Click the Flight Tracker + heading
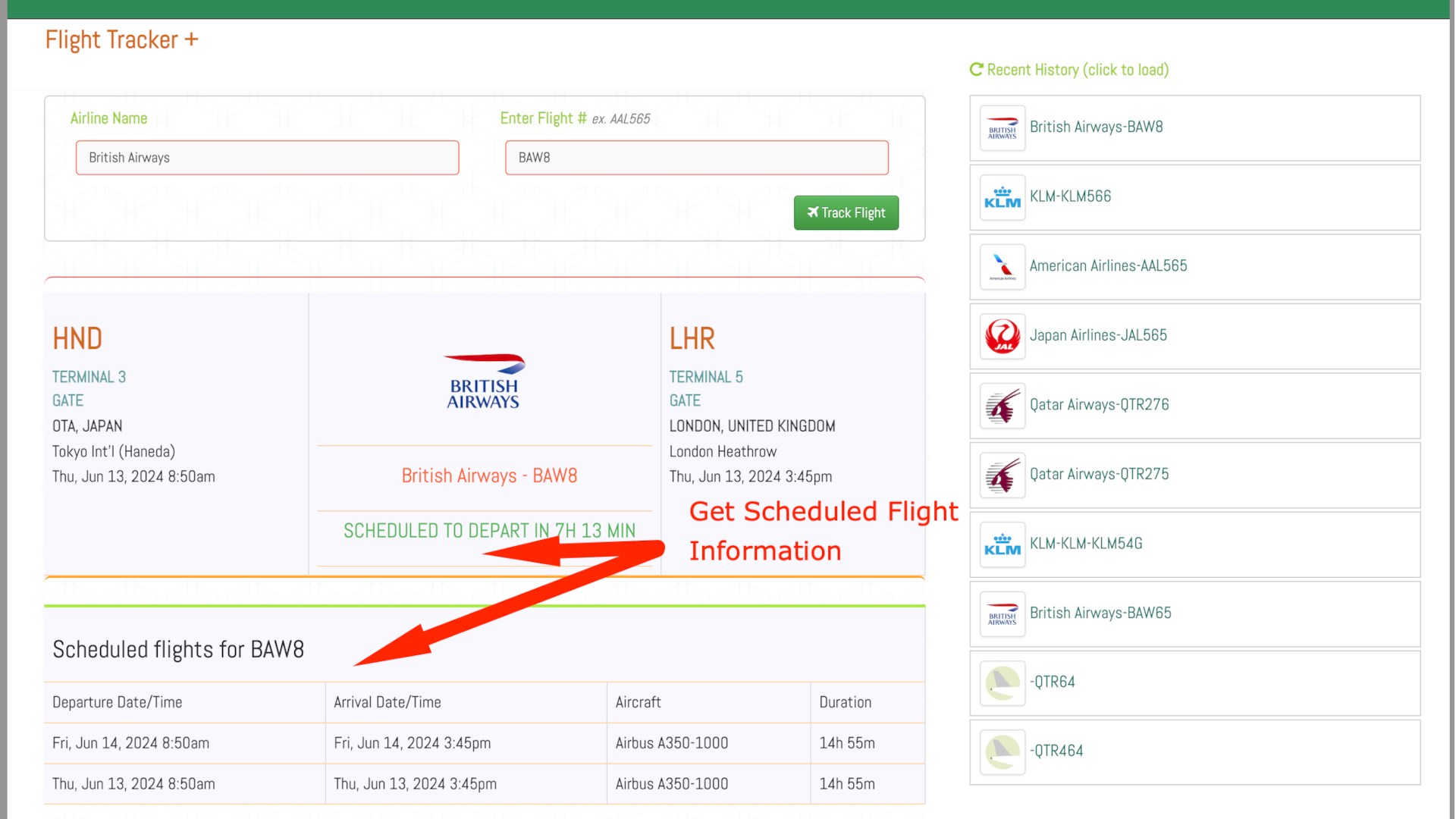 [121, 39]
